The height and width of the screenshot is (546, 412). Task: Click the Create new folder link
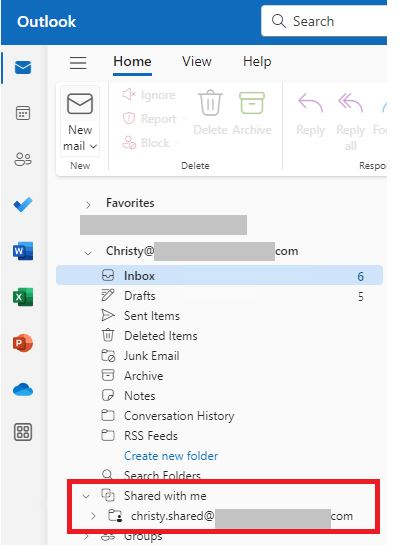(171, 456)
